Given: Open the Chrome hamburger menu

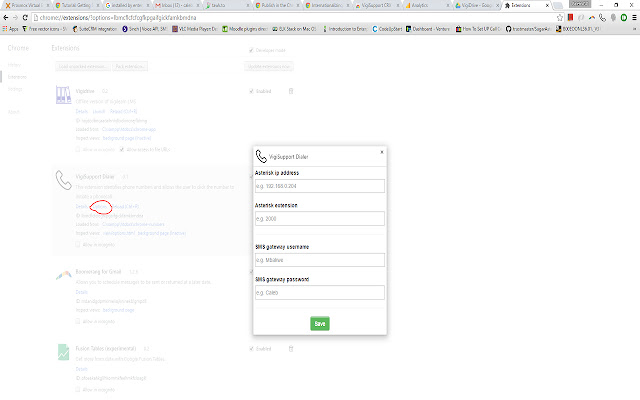Looking at the screenshot, I should point(634,18).
